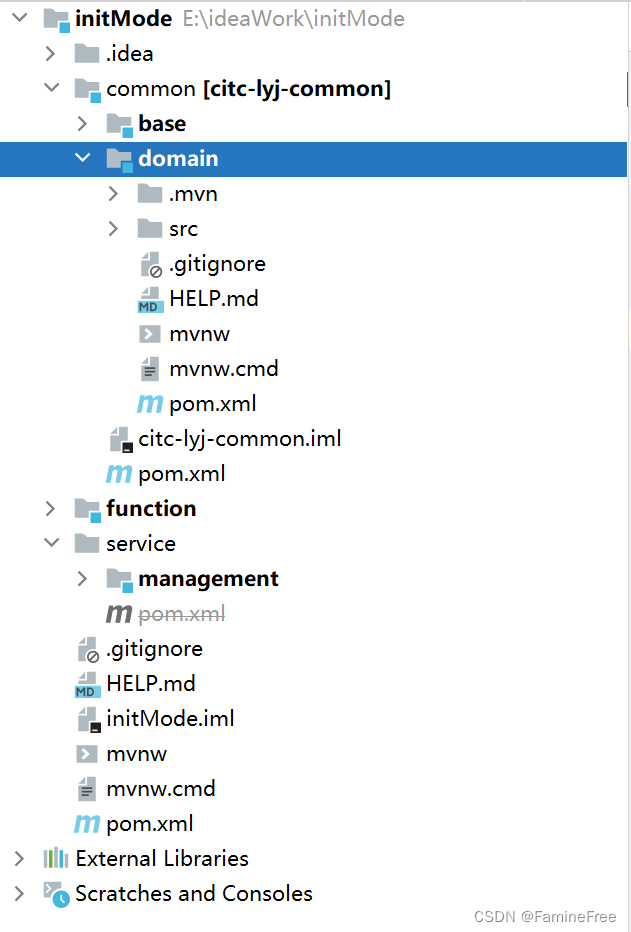Open the project root pom.xml Maven icon
Screen dimensions: 631x932
85,823
